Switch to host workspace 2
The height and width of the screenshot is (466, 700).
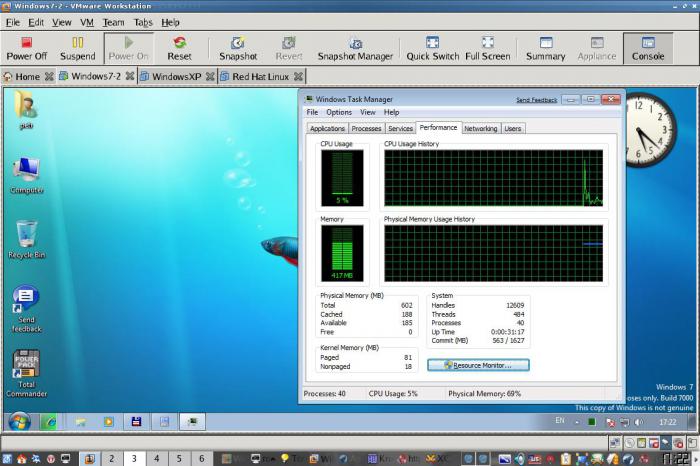112,458
